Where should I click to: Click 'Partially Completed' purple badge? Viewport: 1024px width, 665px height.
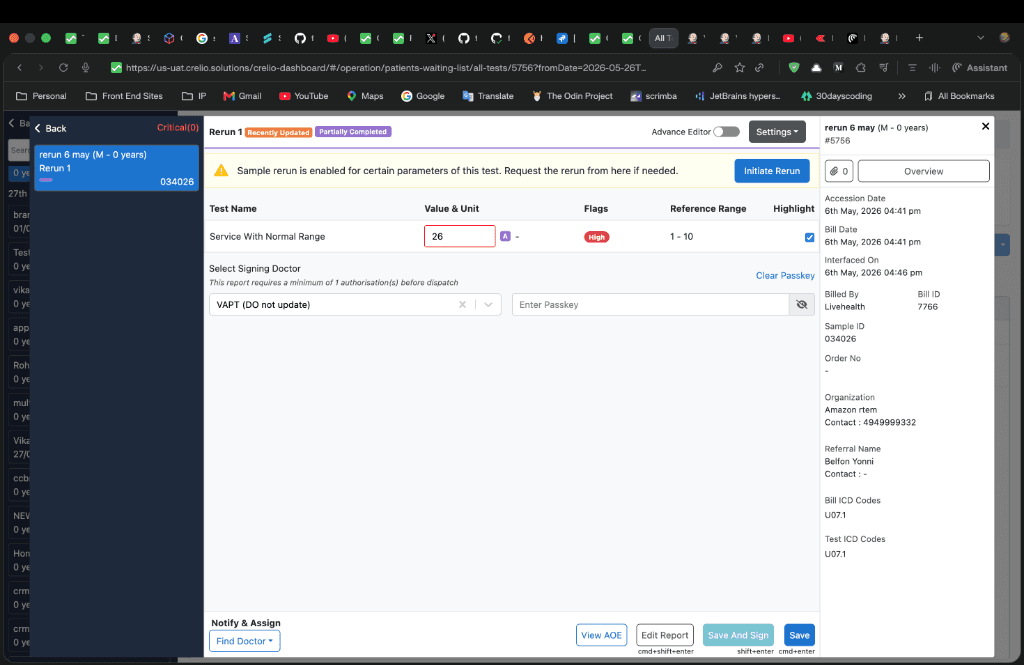click(353, 131)
